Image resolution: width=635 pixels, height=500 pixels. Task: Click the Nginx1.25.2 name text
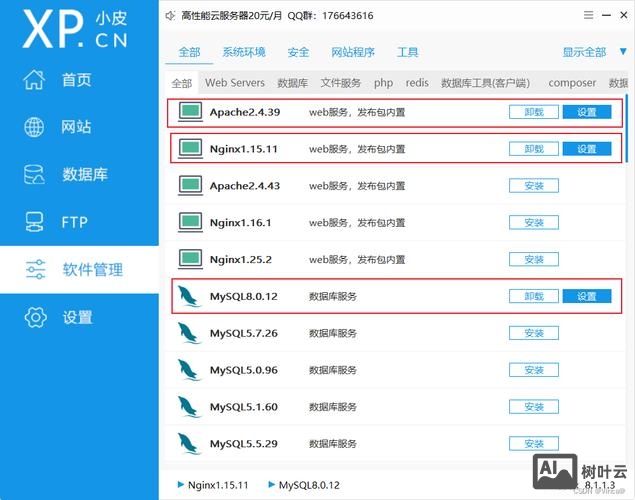tap(241, 260)
